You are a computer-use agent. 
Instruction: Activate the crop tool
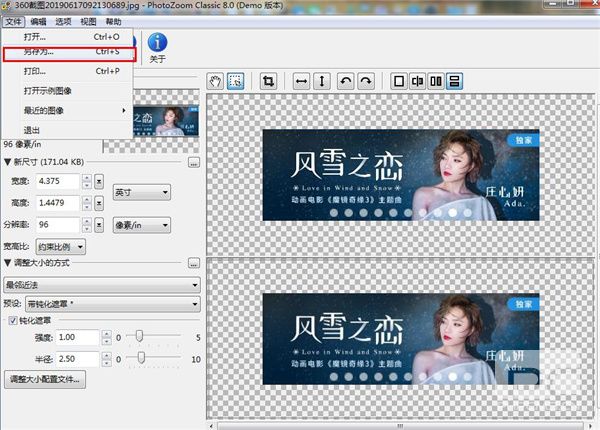(x=268, y=81)
